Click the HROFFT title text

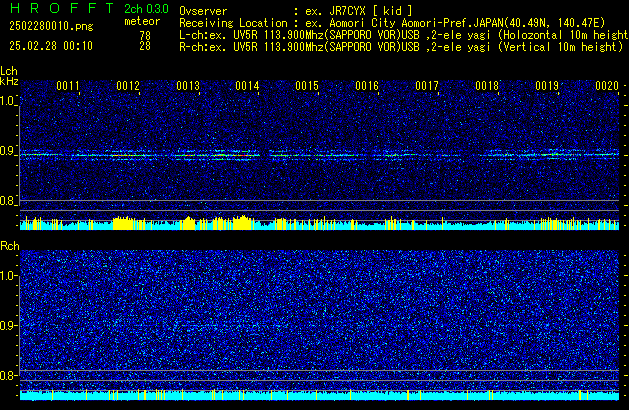62,8
